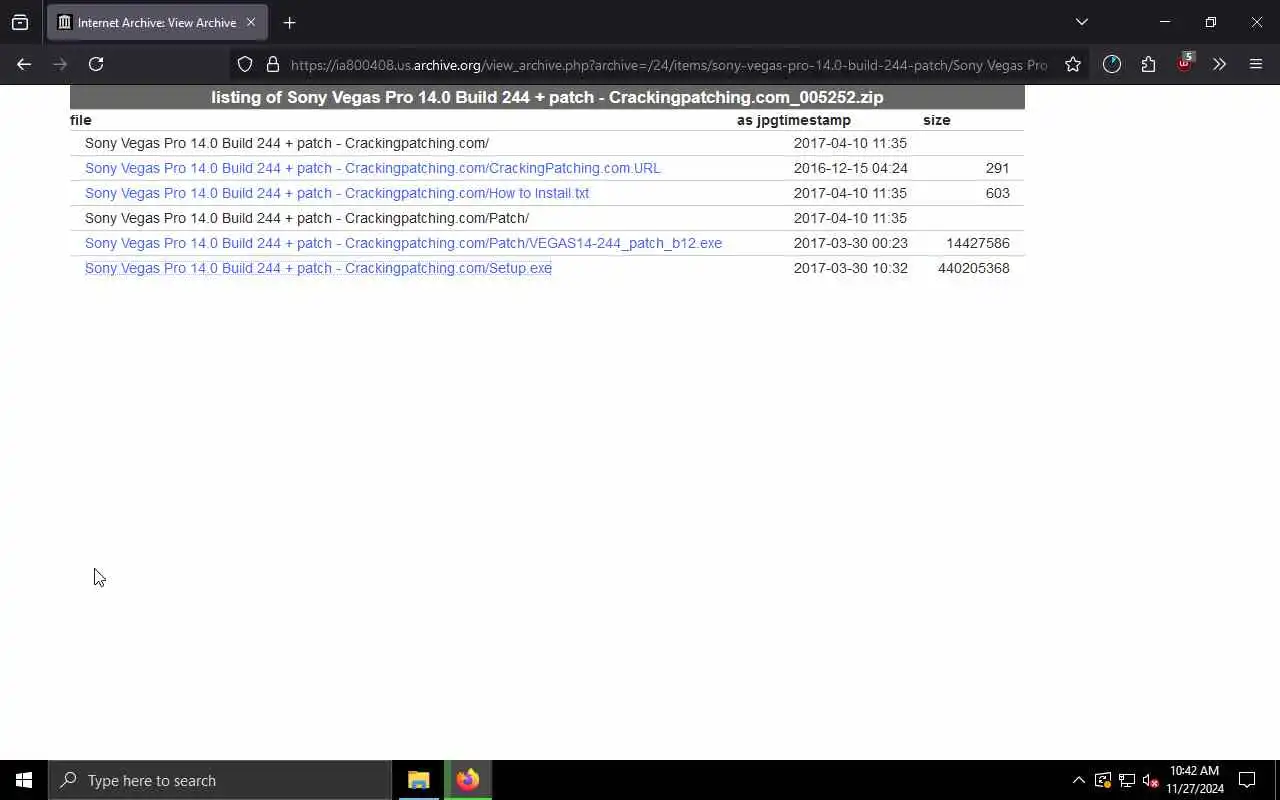Open CrackingPatching.com.URL file link
Image resolution: width=1280 pixels, height=800 pixels.
point(372,168)
